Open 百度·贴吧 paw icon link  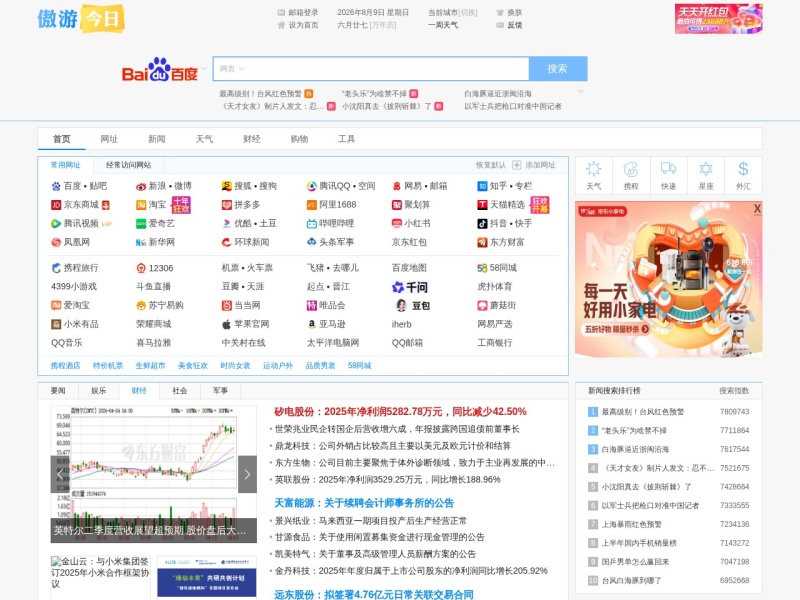(x=79, y=186)
